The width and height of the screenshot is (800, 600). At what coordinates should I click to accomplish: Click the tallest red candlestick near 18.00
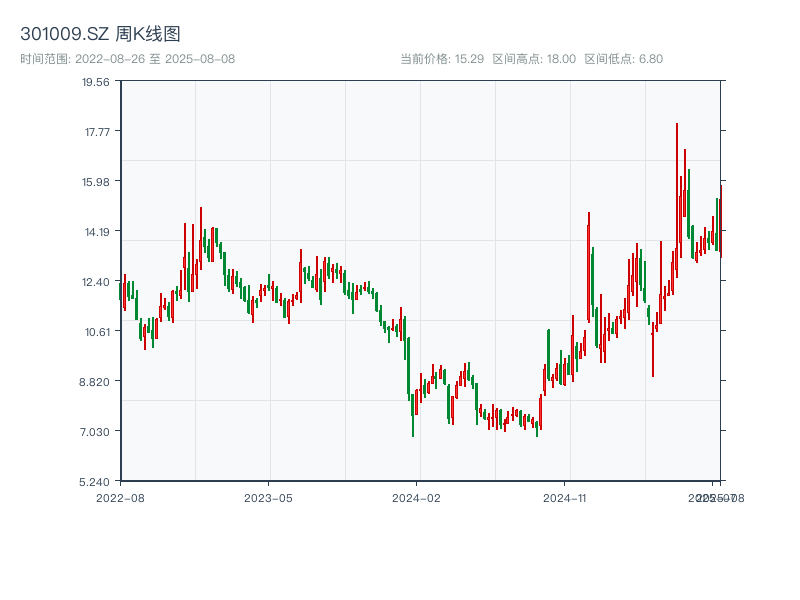tap(677, 200)
